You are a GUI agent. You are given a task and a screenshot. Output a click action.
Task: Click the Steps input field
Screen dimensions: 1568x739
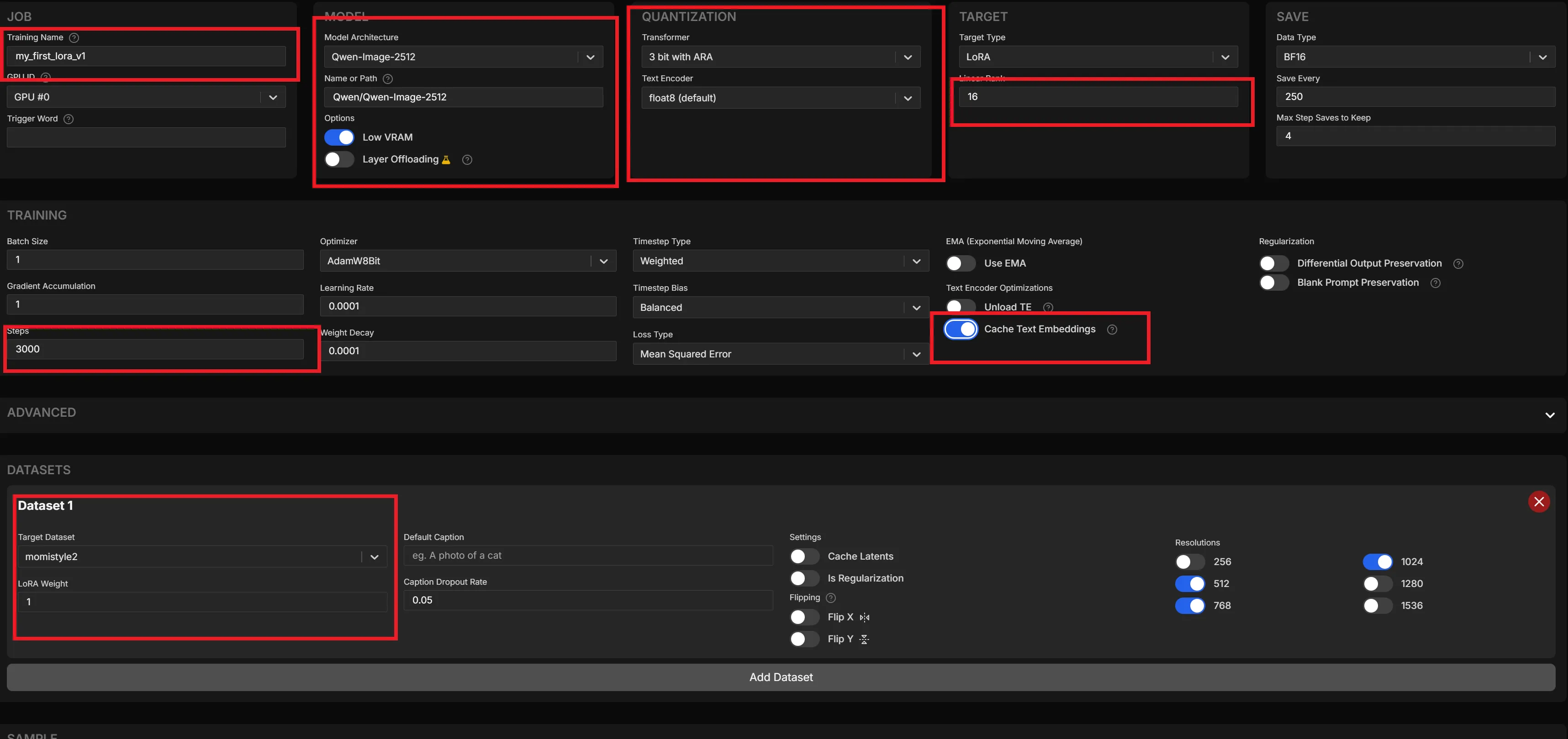point(155,349)
